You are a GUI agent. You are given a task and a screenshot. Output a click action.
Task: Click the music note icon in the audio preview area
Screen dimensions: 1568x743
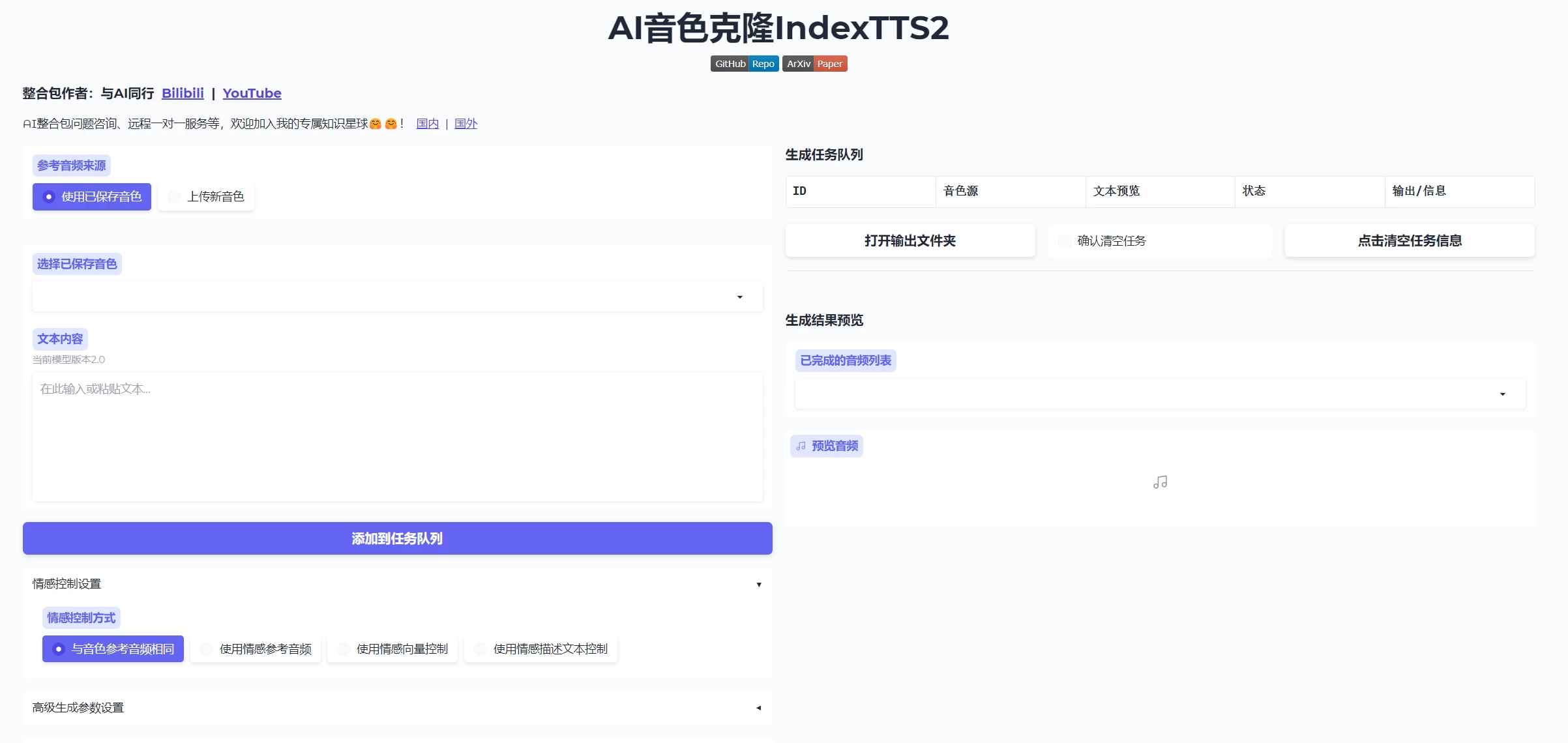(1160, 482)
